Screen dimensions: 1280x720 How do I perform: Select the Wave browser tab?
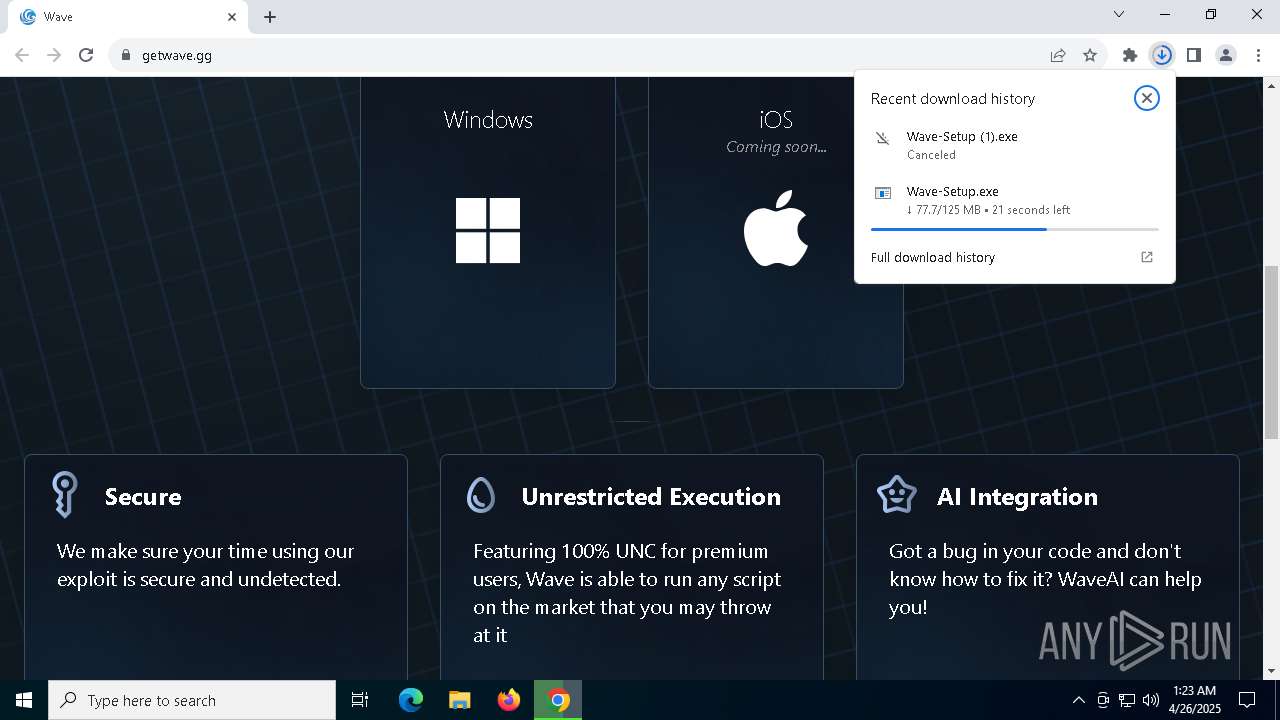click(127, 17)
